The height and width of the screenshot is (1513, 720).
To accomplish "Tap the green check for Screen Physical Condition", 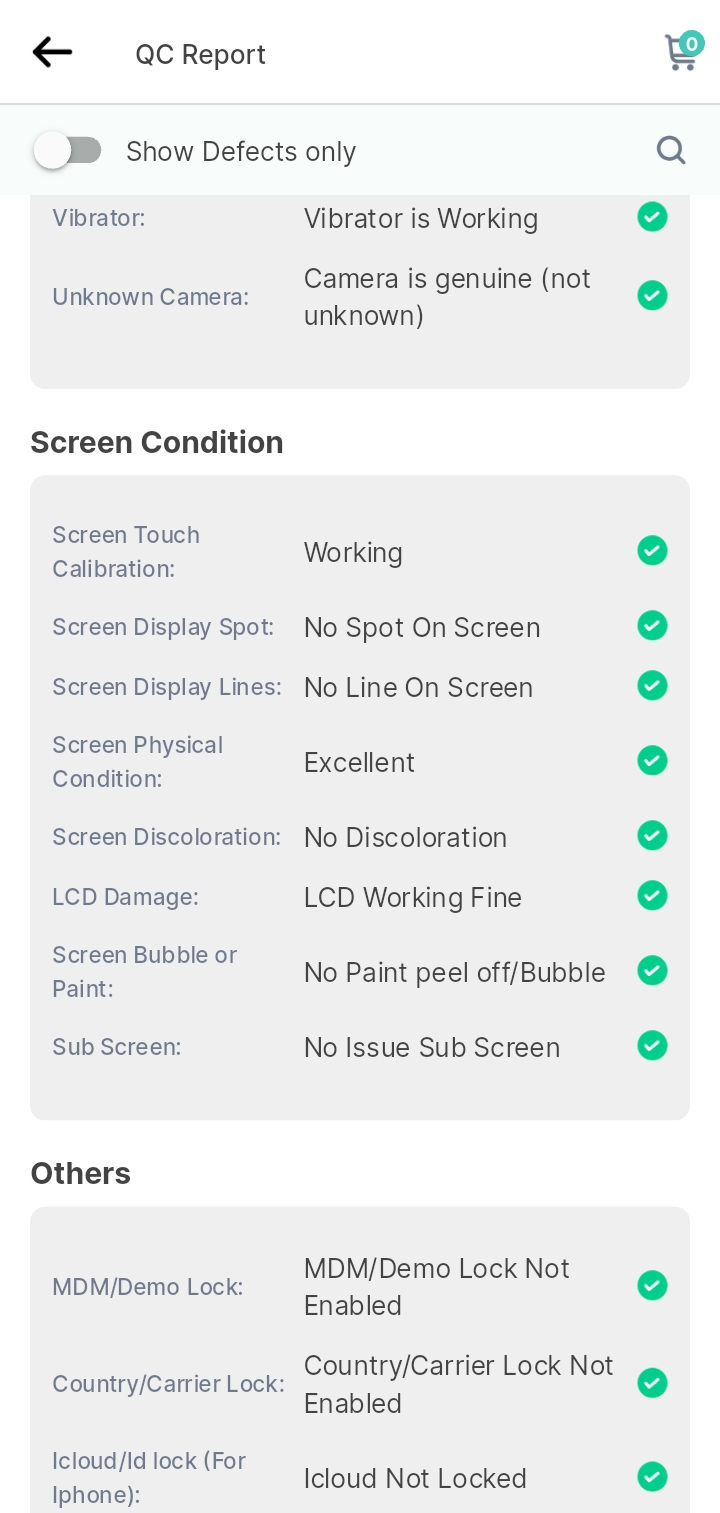I will pyautogui.click(x=652, y=760).
